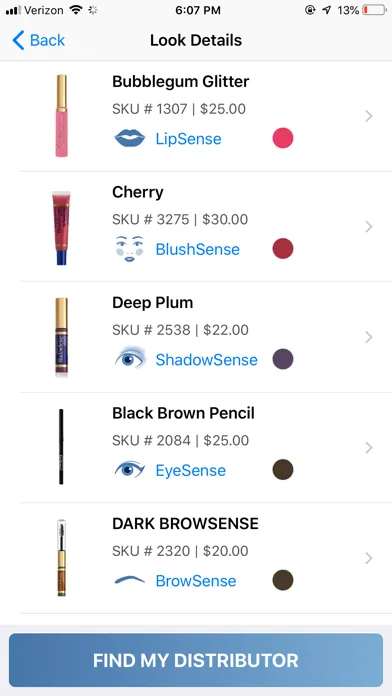Tap the Cherry BlushSense tube thumbnail
This screenshot has width=392, height=696.
[x=61, y=227]
